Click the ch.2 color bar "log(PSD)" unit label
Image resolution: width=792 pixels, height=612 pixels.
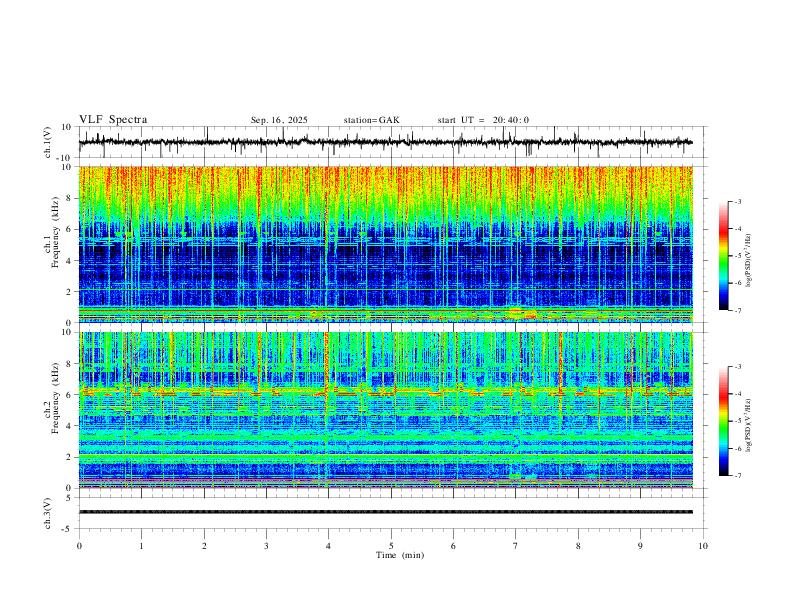tap(749, 425)
